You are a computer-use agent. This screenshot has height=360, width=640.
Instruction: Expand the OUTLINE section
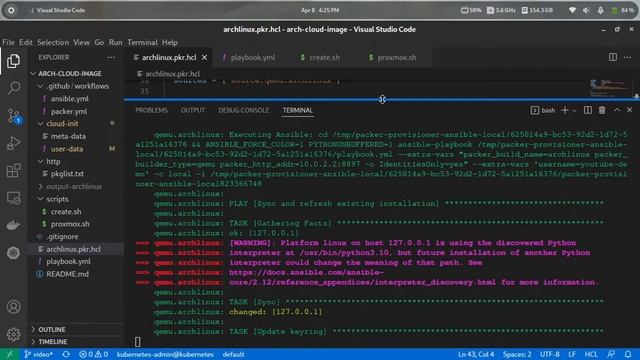point(52,329)
